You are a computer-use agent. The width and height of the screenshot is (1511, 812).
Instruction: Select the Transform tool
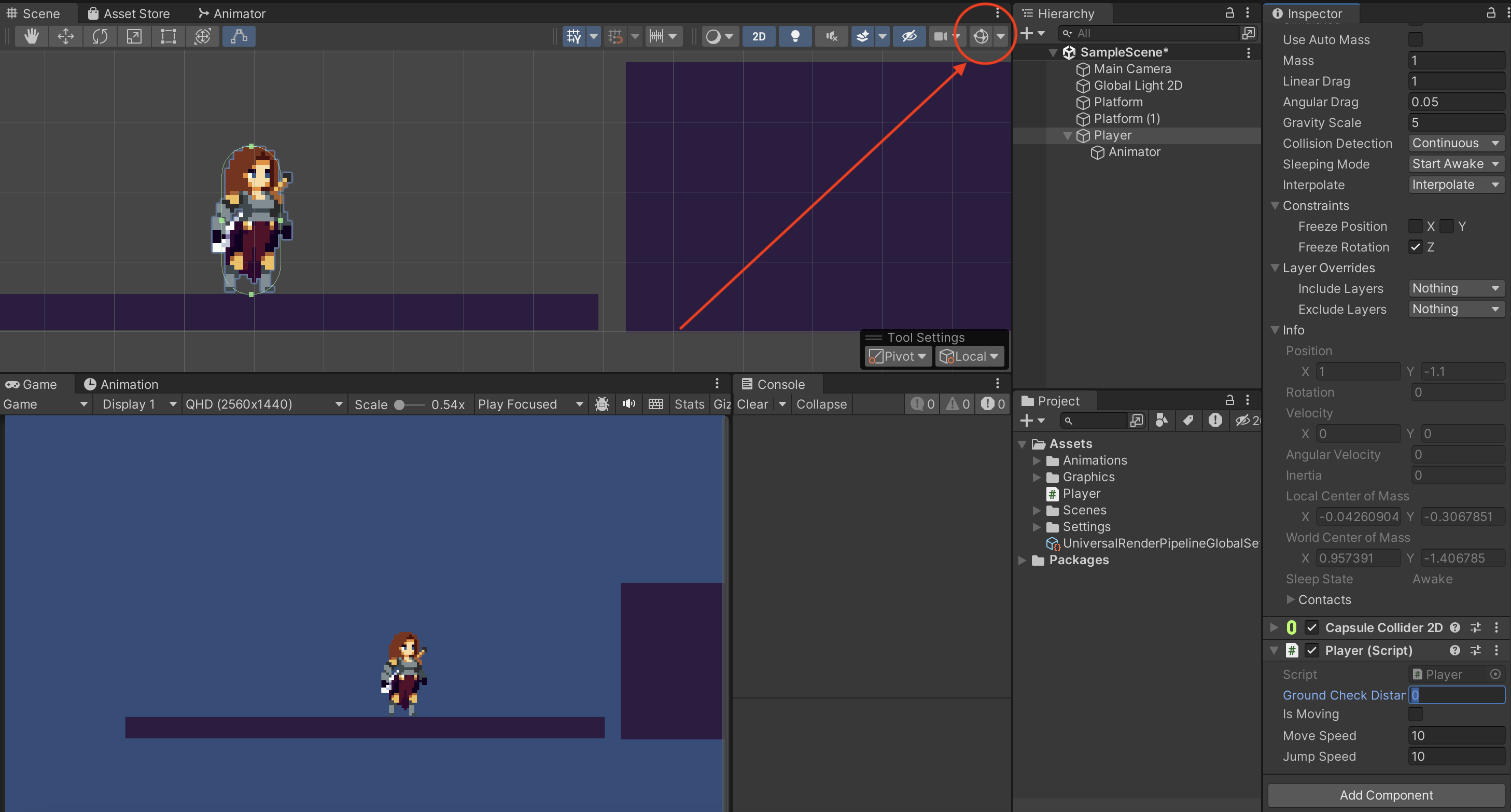tap(202, 36)
